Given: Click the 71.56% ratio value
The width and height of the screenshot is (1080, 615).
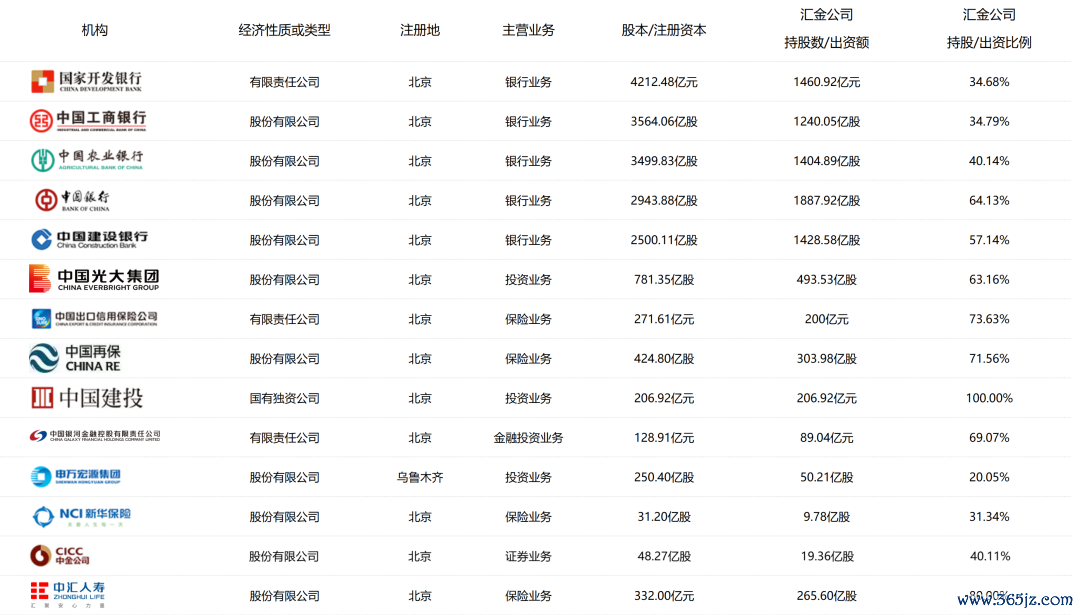Looking at the screenshot, I should pos(989,359).
